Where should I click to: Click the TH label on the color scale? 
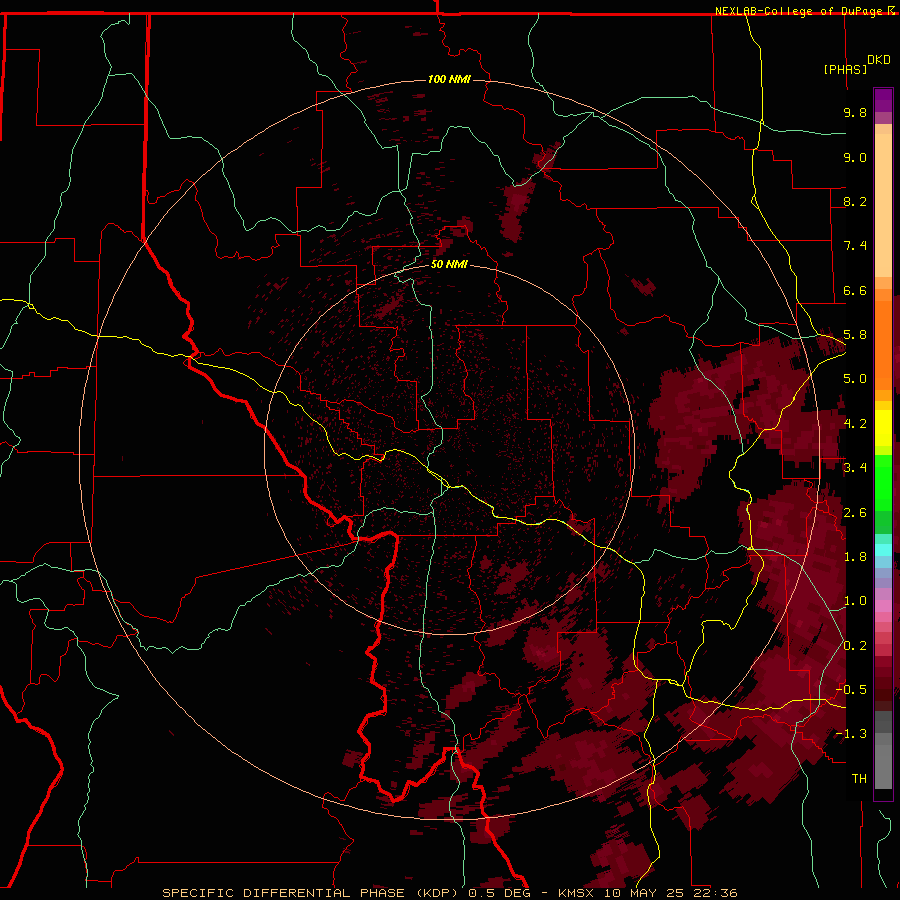[859, 779]
